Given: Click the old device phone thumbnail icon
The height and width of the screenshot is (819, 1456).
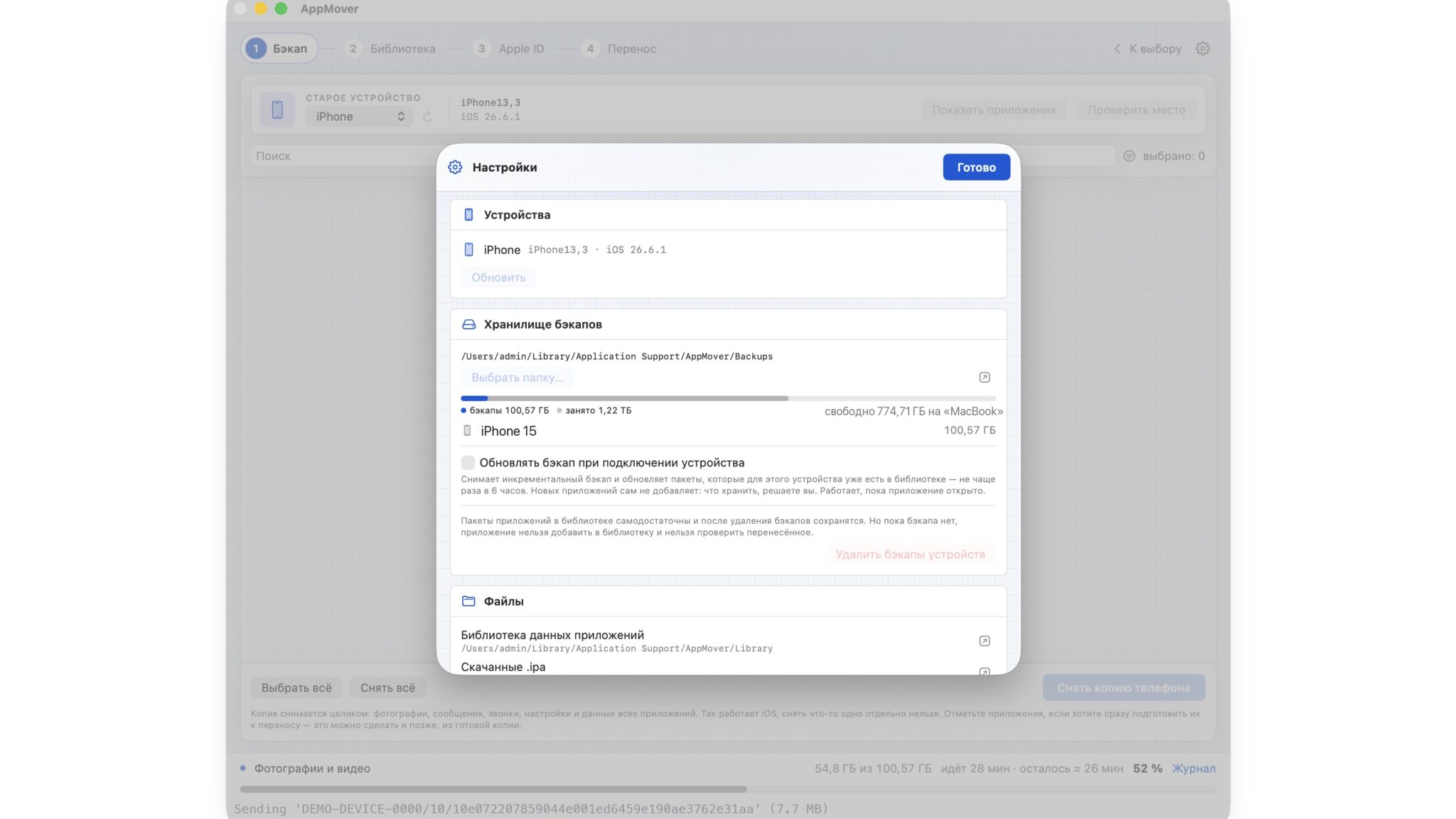Looking at the screenshot, I should [x=277, y=109].
